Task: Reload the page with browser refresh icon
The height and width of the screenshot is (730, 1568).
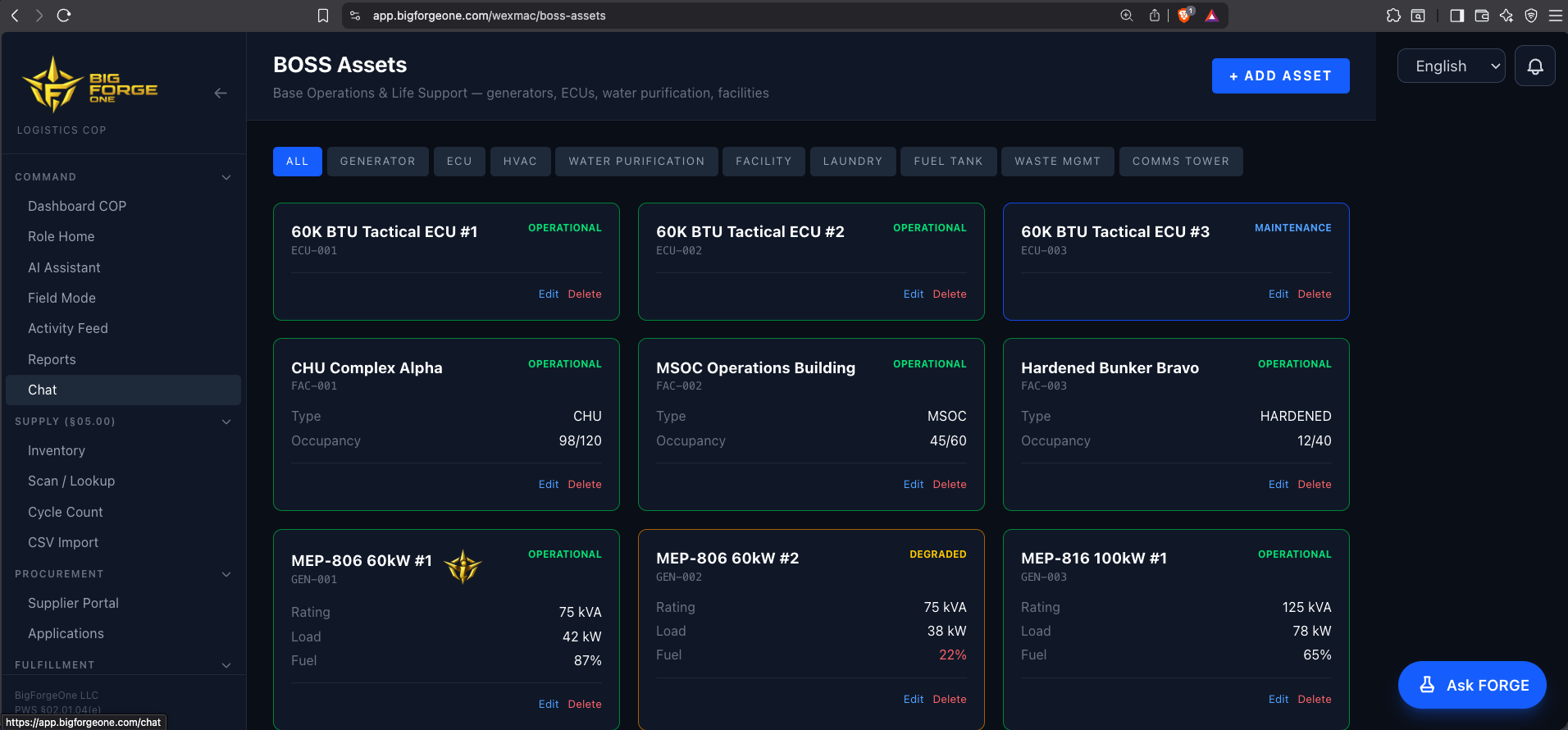Action: coord(64,15)
